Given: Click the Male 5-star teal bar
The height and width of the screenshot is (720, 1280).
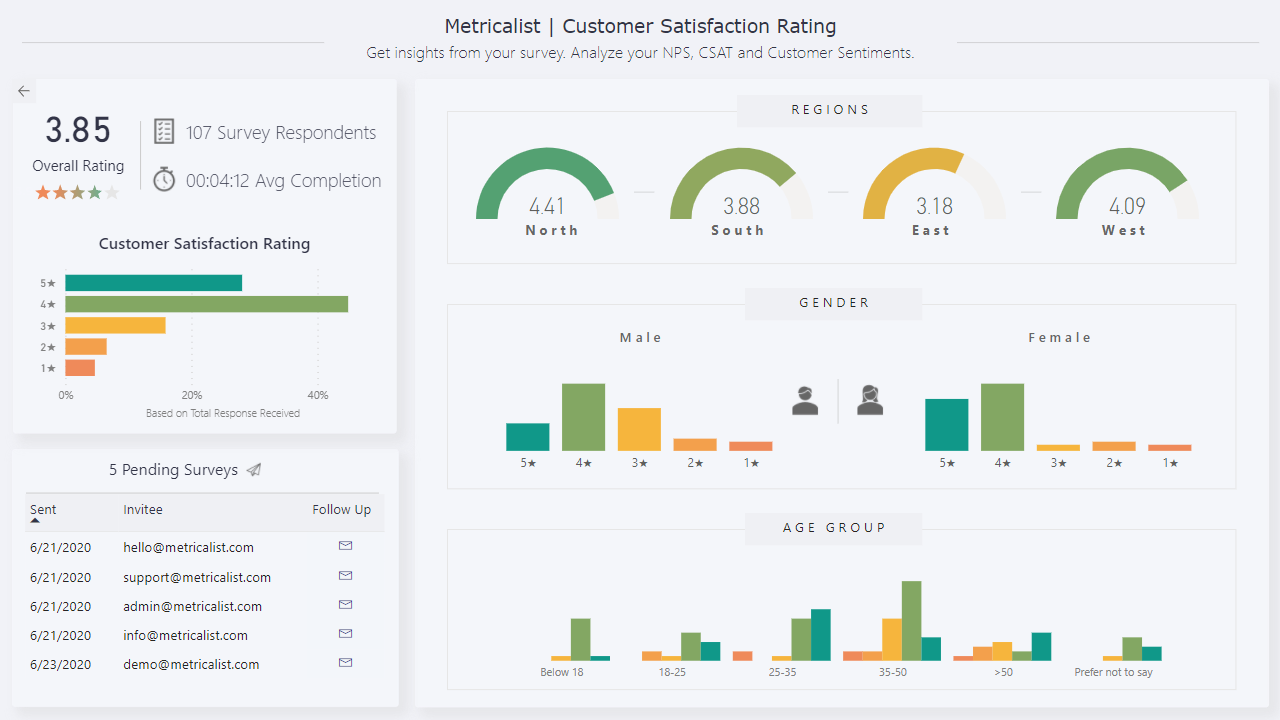Looking at the screenshot, I should 527,437.
